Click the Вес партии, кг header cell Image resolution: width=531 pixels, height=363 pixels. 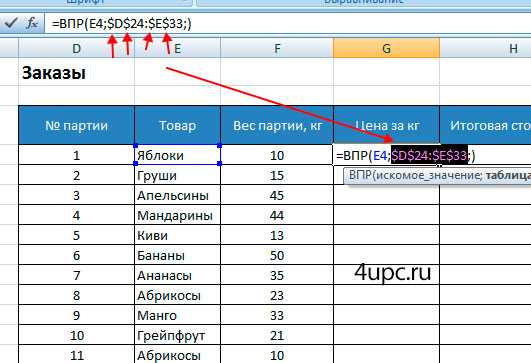click(x=277, y=125)
